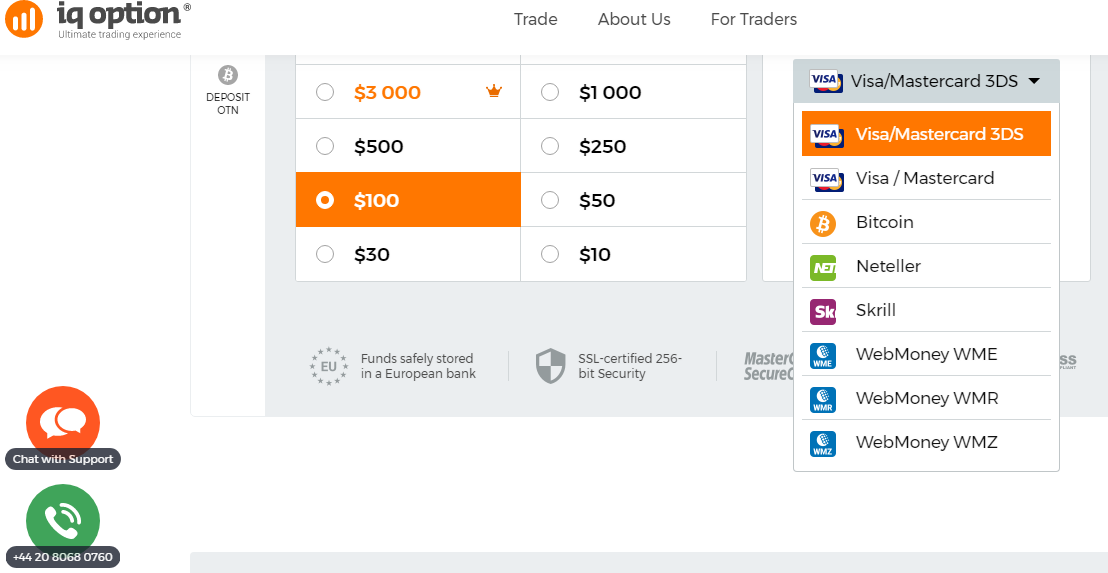This screenshot has width=1108, height=573.
Task: Pick Visa / Mastercard option in list
Action: click(926, 178)
